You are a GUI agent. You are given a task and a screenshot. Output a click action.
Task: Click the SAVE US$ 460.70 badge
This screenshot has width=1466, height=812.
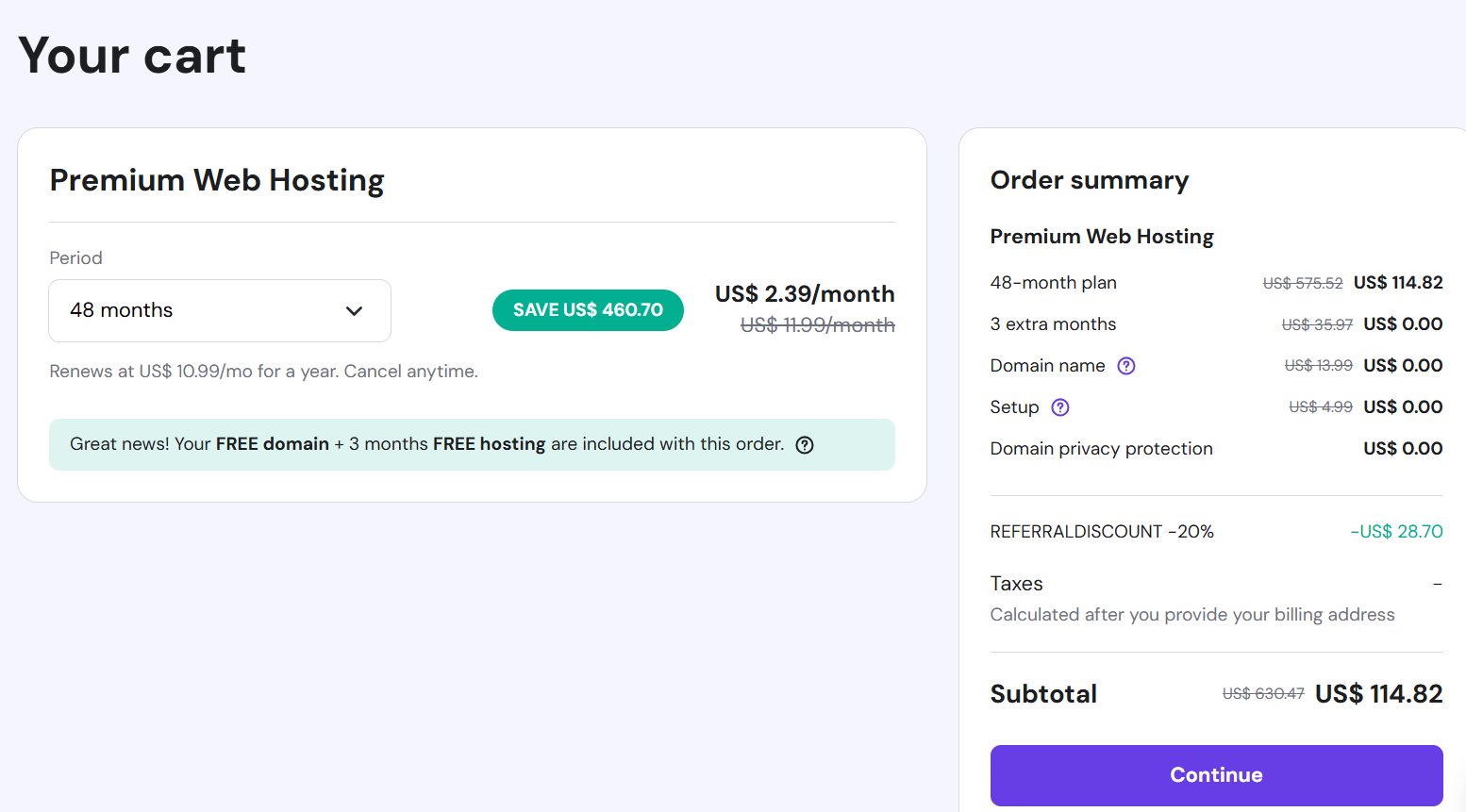click(x=588, y=310)
